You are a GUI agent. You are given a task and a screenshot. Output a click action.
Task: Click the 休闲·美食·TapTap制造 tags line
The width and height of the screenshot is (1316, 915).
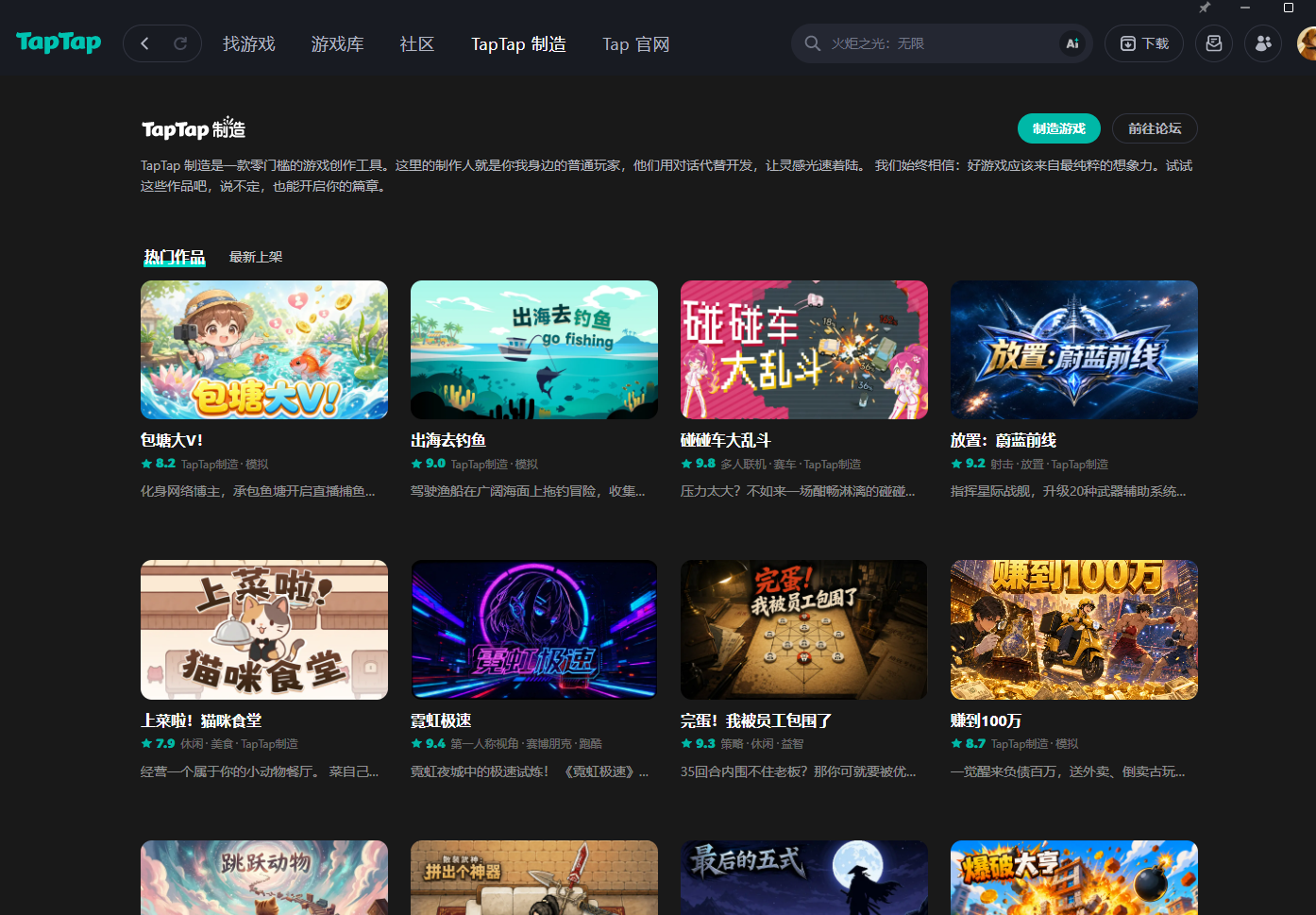tap(240, 744)
